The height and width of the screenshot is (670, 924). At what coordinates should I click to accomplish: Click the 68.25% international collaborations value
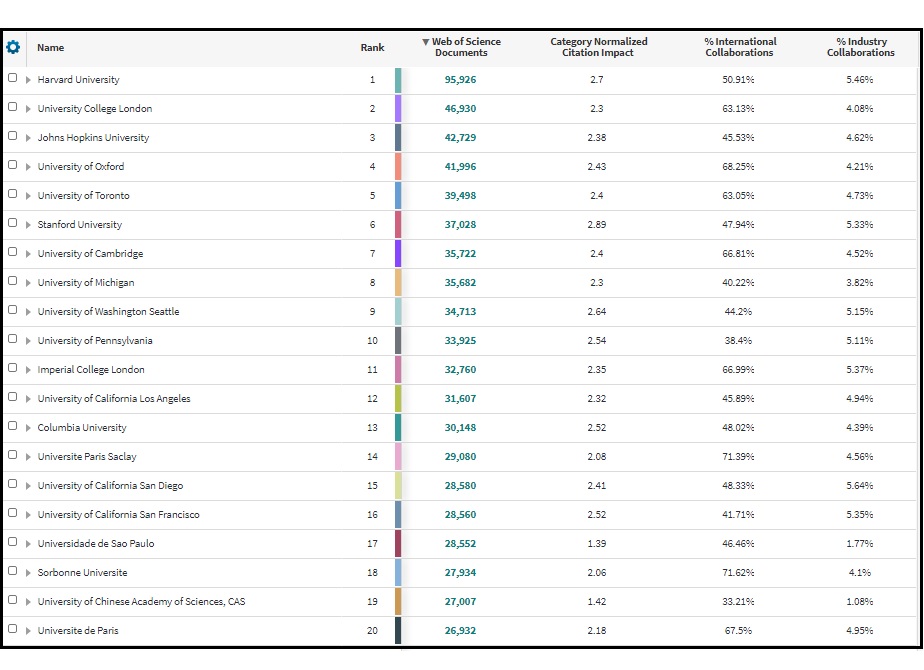pyautogui.click(x=738, y=167)
